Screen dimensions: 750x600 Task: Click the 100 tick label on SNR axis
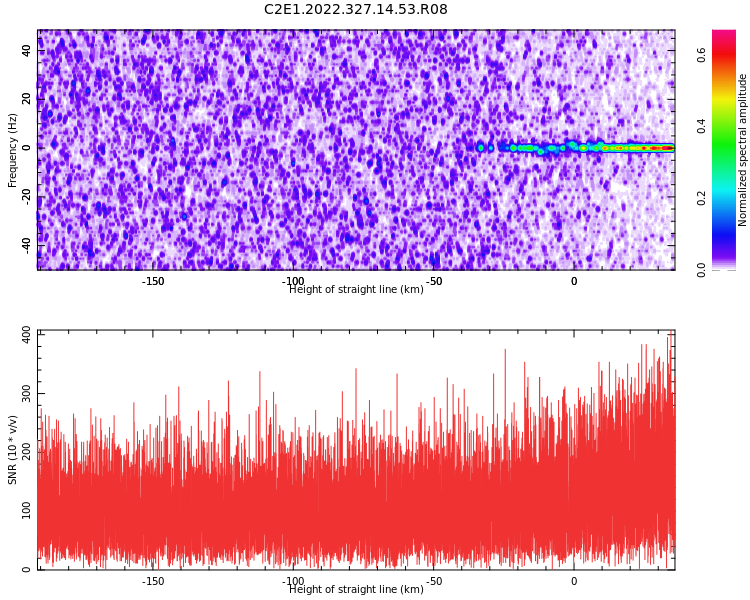[x=27, y=511]
